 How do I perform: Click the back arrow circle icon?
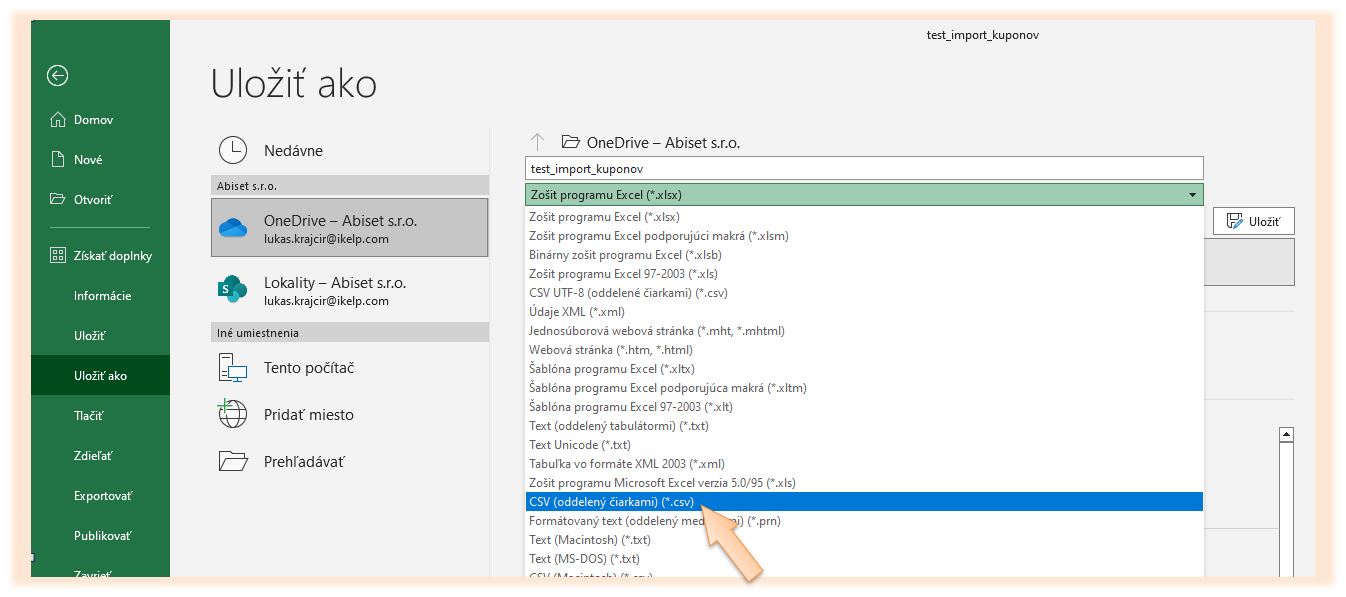pos(58,75)
